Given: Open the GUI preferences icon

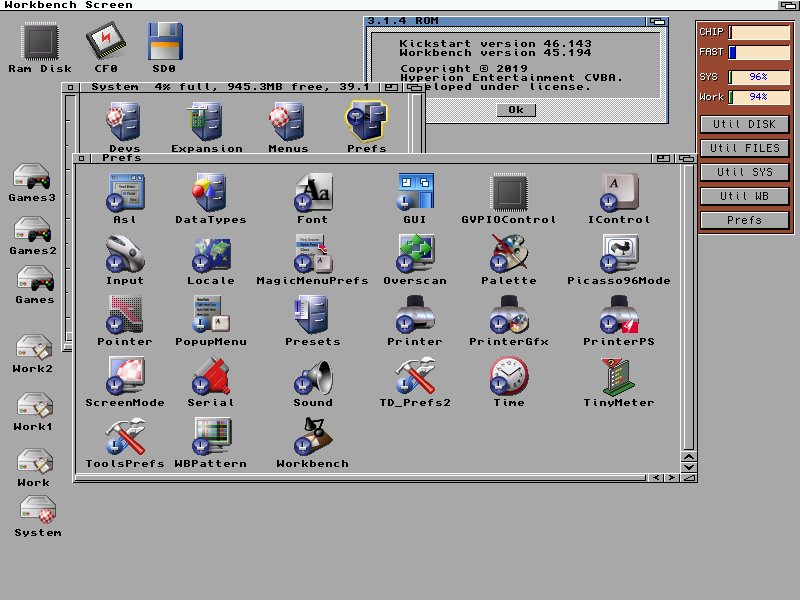Looking at the screenshot, I should coord(415,192).
